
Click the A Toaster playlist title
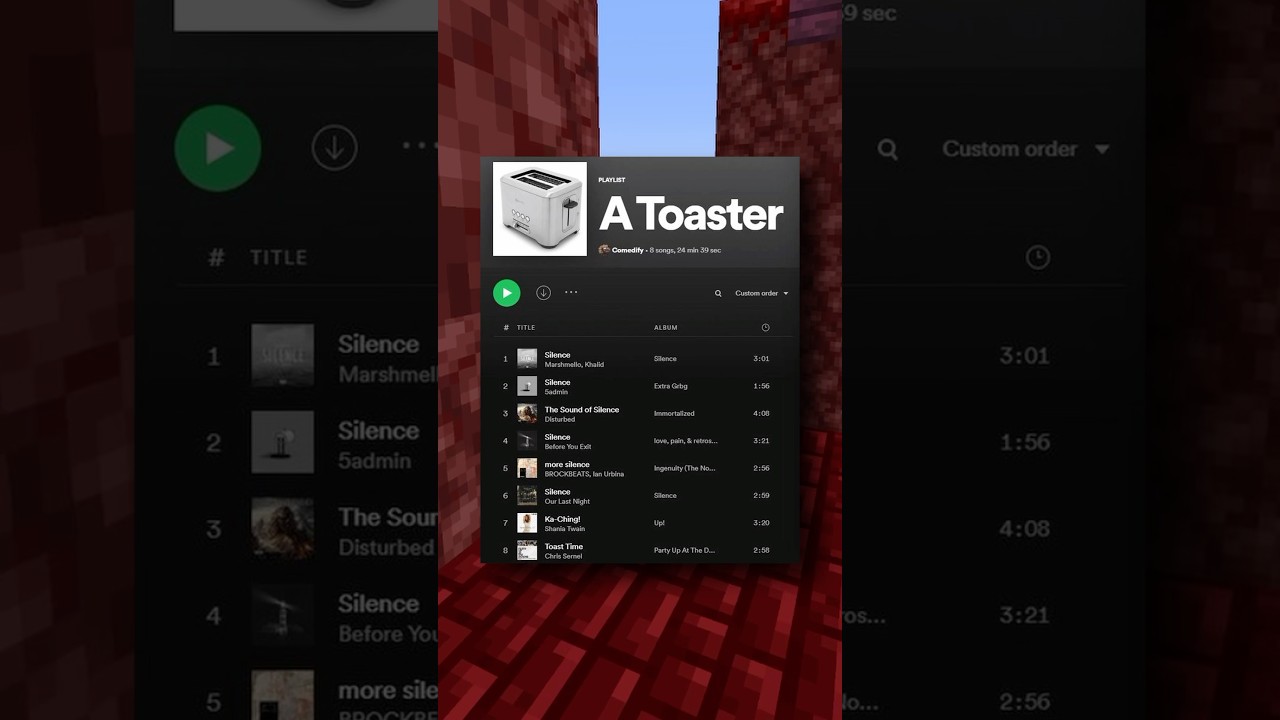[x=691, y=214]
